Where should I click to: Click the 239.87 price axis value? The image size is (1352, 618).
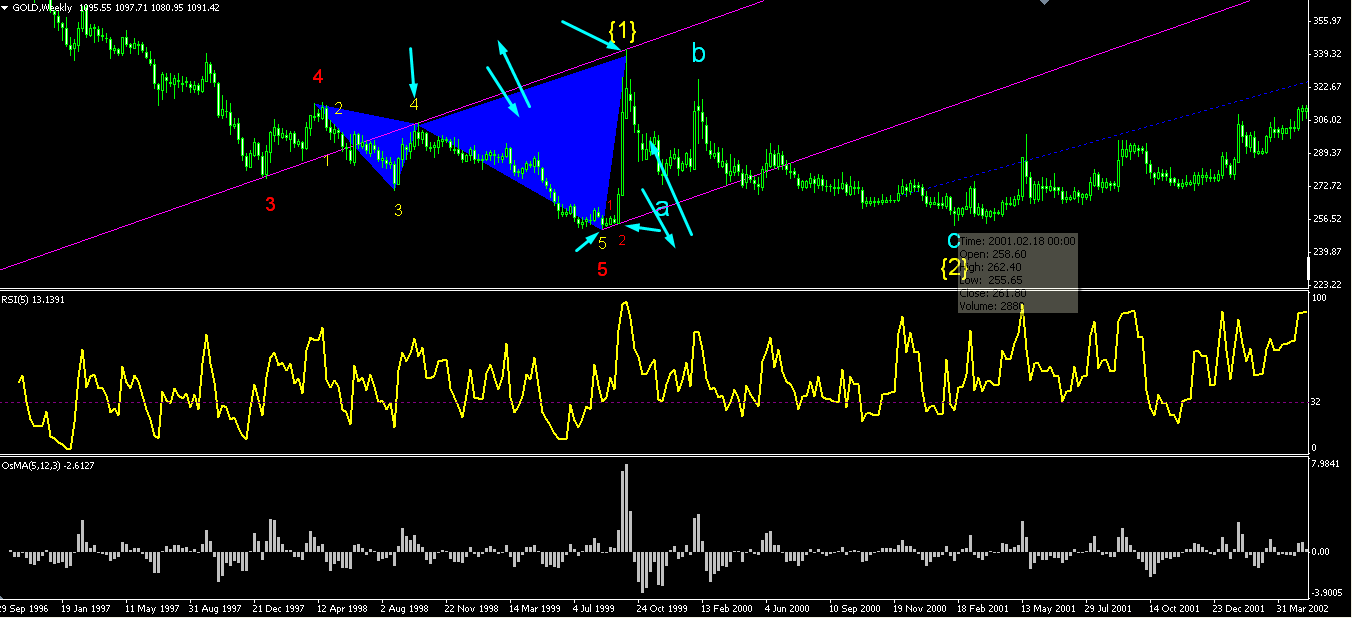pyautogui.click(x=1326, y=252)
